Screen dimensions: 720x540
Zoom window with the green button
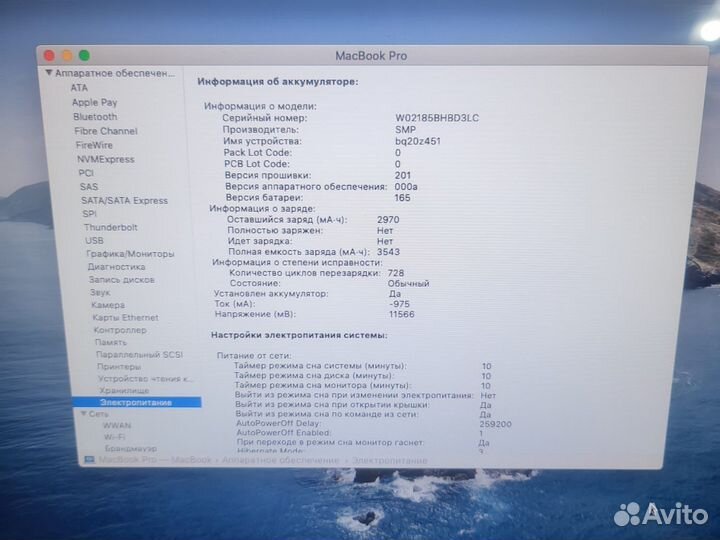point(84,56)
